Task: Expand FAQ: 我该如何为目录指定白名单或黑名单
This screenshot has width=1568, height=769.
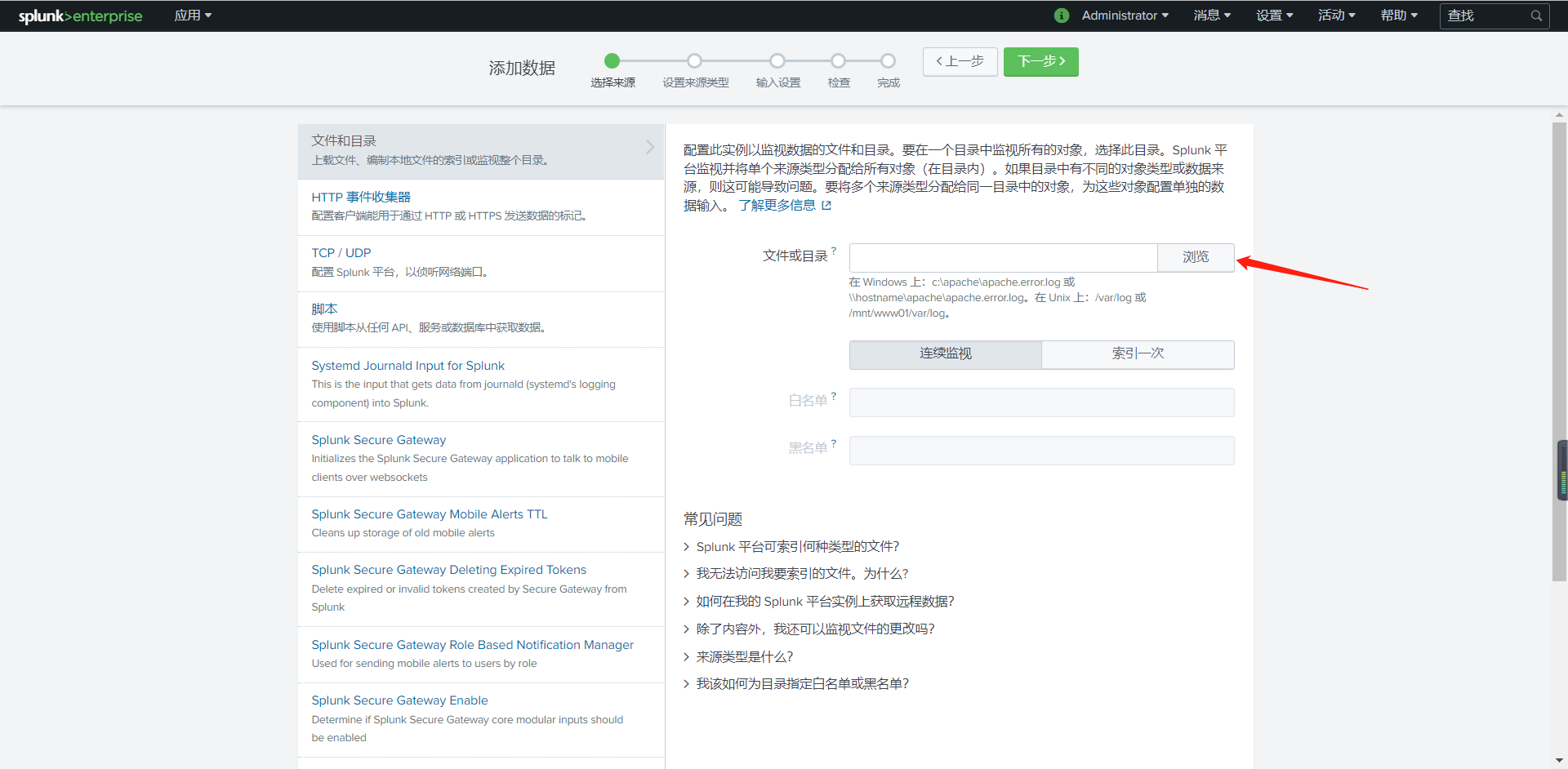Action: pyautogui.click(x=796, y=684)
